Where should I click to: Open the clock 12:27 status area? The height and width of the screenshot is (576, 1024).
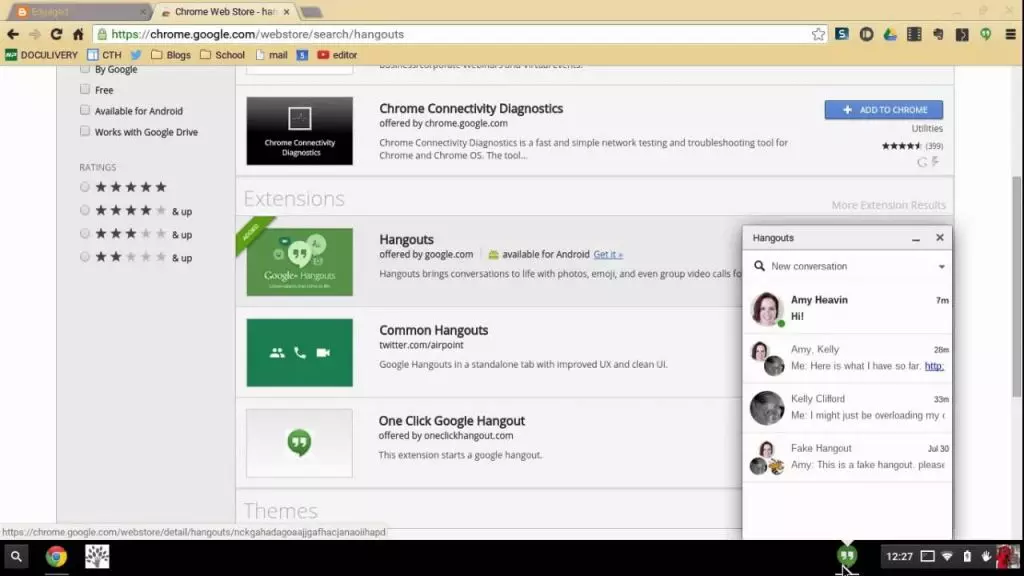[899, 556]
